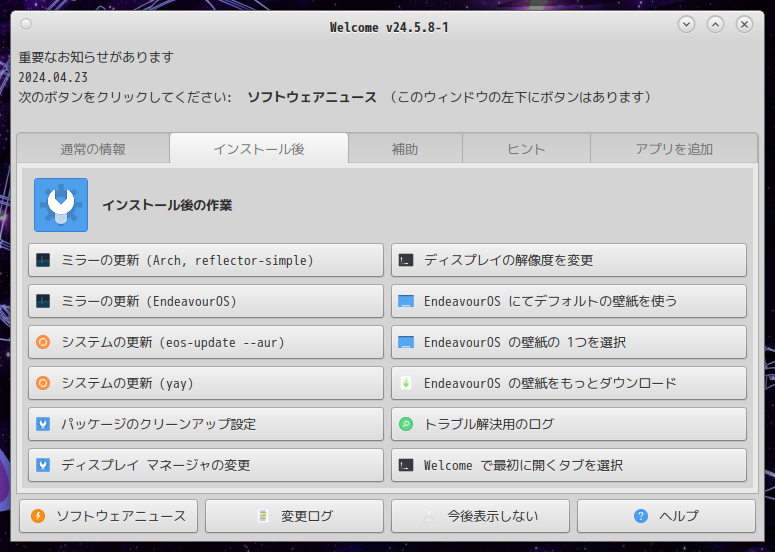This screenshot has height=552, width=775.
Task: Click the monitor icon on ミラーの更新 (Arch, reflector-simple)
Action: 43,260
